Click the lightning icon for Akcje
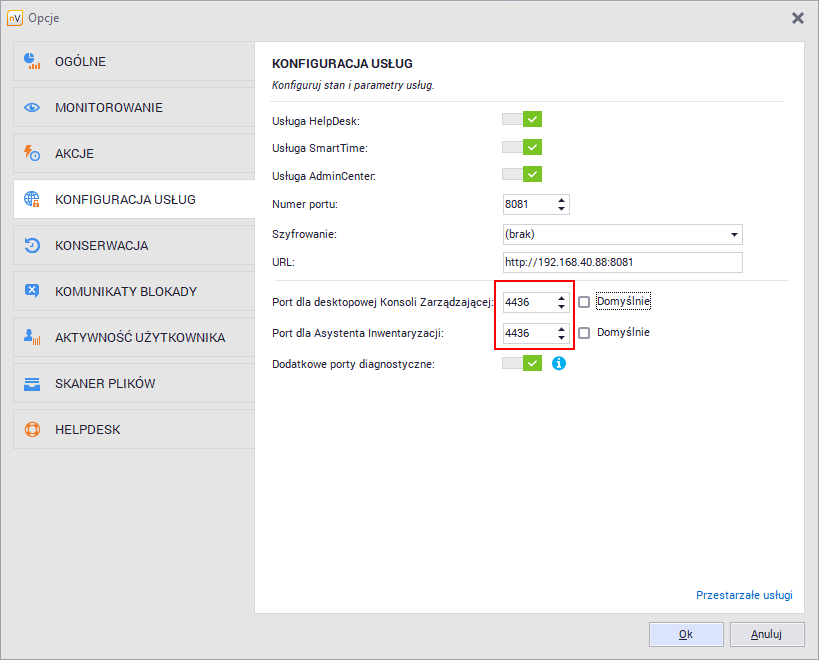Screen dimensions: 819x660 (x=32, y=154)
